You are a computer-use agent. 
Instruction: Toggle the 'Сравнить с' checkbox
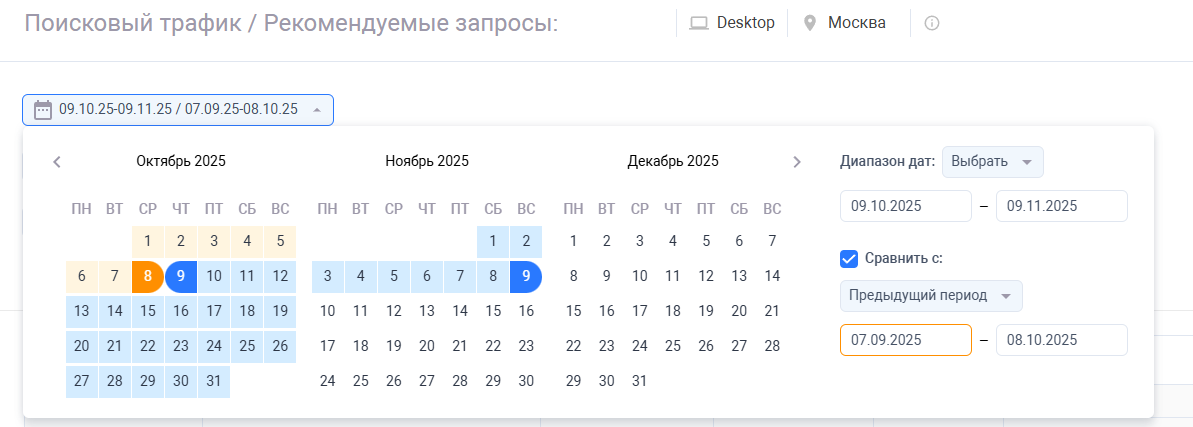(x=849, y=259)
